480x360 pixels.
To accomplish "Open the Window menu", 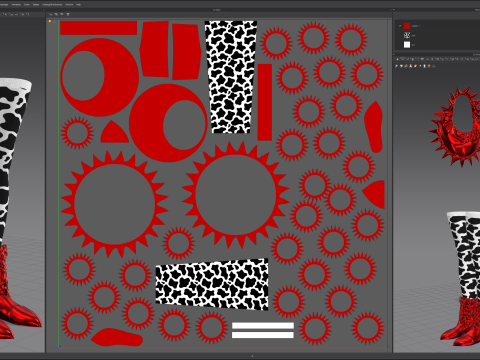I will tap(69, 5).
